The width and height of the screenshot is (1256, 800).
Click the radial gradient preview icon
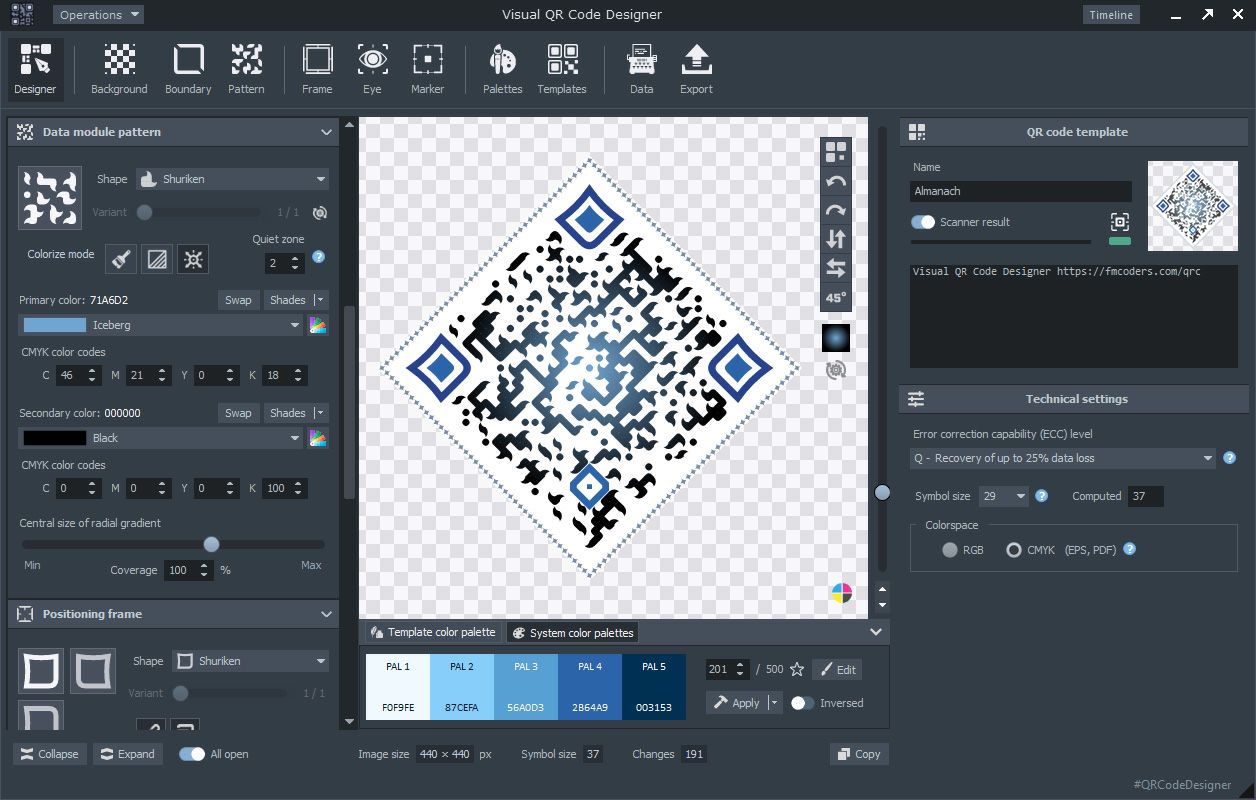click(x=836, y=338)
